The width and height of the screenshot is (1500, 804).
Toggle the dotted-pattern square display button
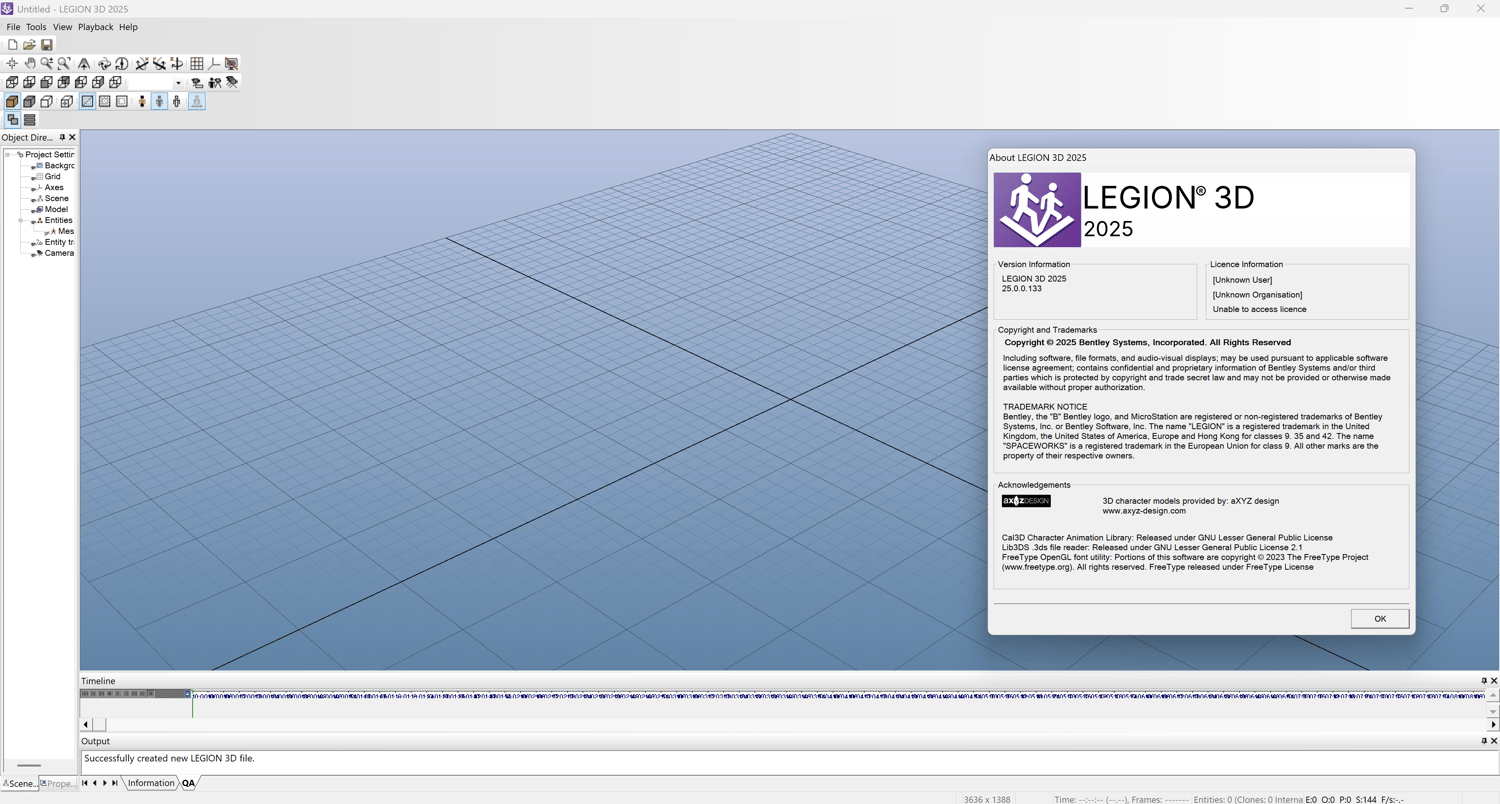tap(104, 102)
